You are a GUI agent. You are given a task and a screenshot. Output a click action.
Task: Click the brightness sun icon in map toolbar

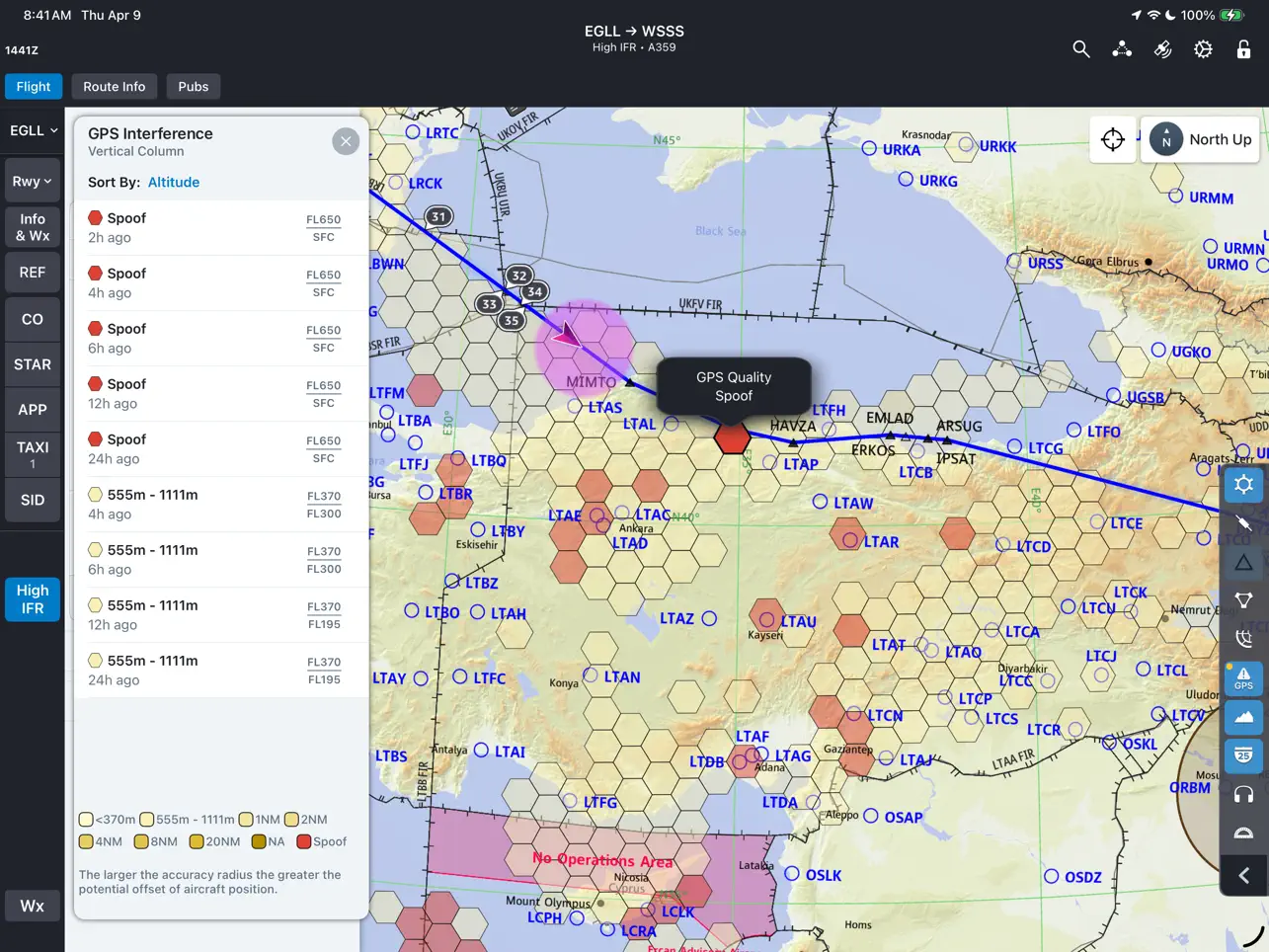pos(1243,484)
